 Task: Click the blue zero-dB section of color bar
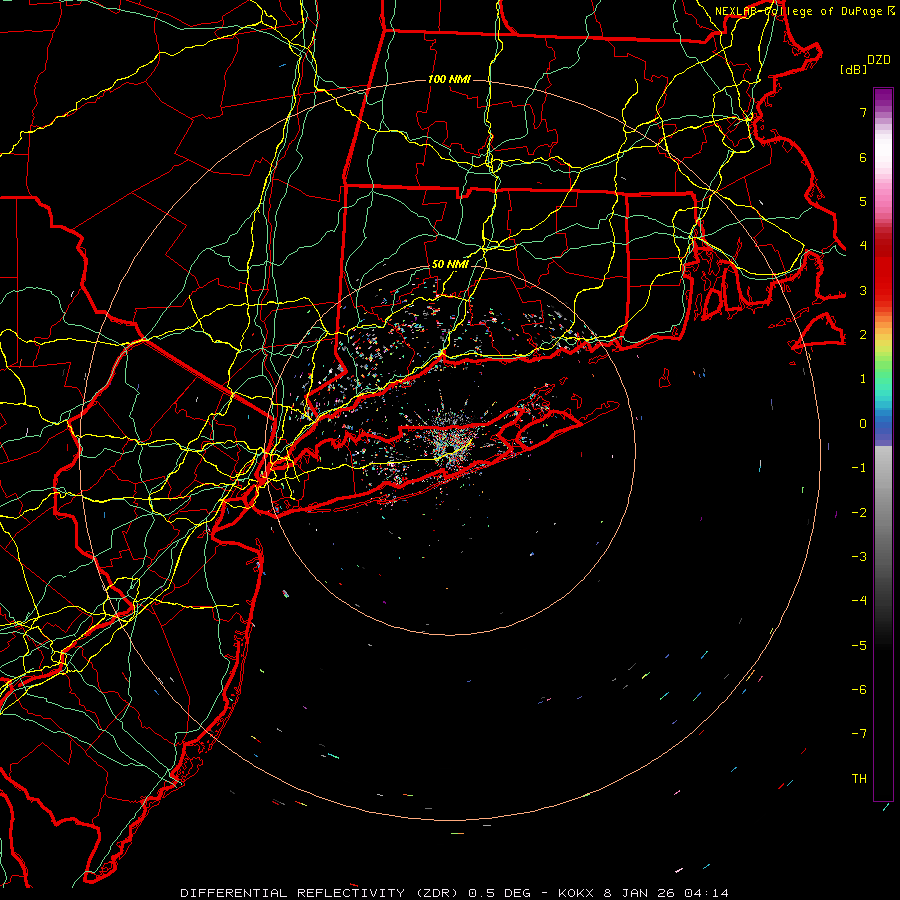883,428
